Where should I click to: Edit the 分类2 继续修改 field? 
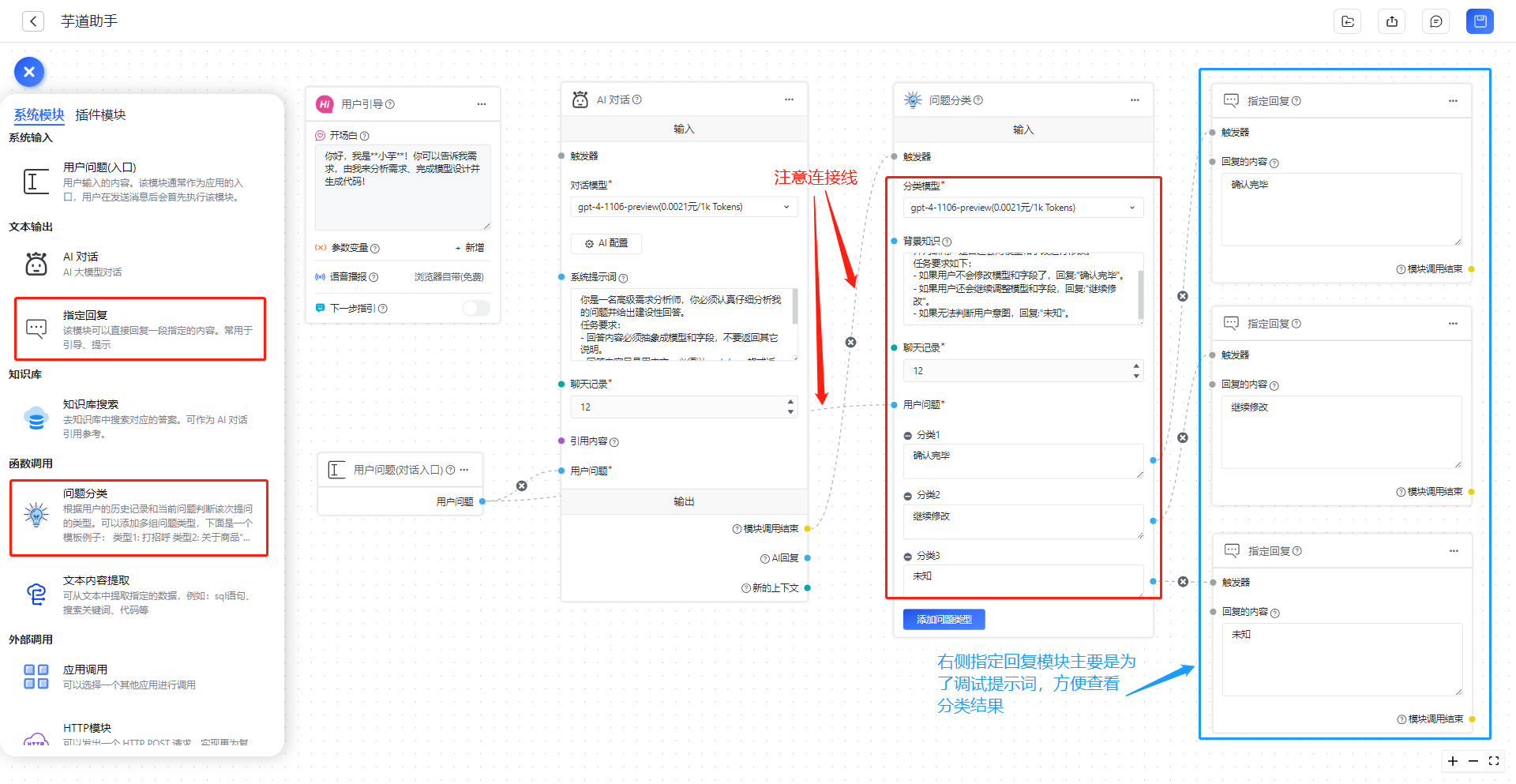pos(1023,522)
